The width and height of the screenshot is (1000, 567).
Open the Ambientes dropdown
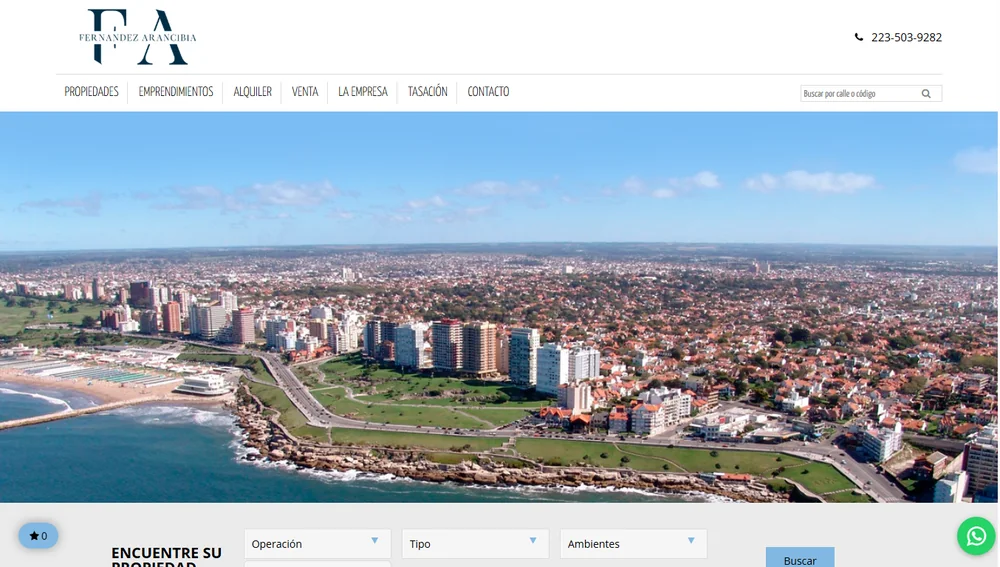[x=633, y=543]
